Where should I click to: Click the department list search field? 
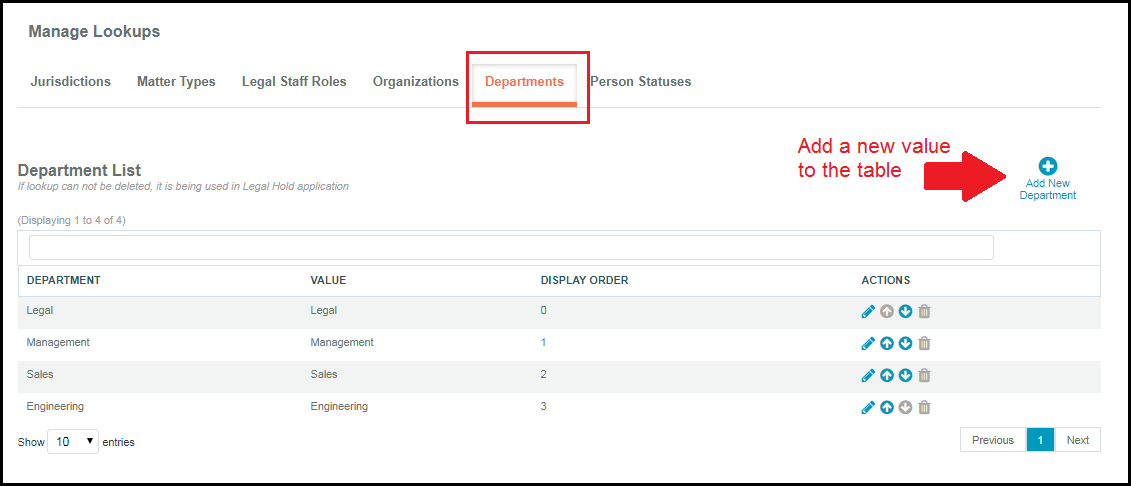(511, 248)
